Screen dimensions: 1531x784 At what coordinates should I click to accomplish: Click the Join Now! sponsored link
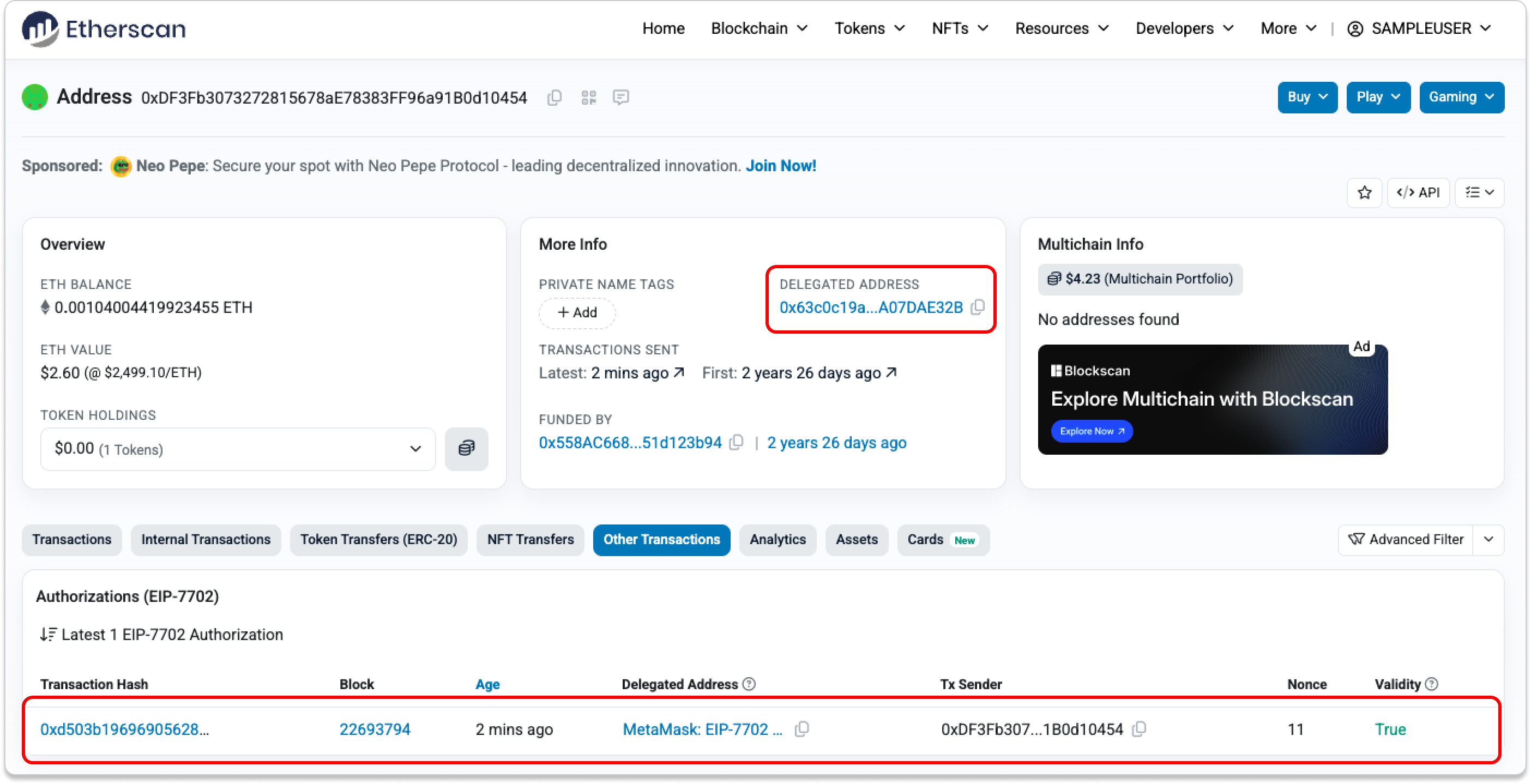click(781, 166)
